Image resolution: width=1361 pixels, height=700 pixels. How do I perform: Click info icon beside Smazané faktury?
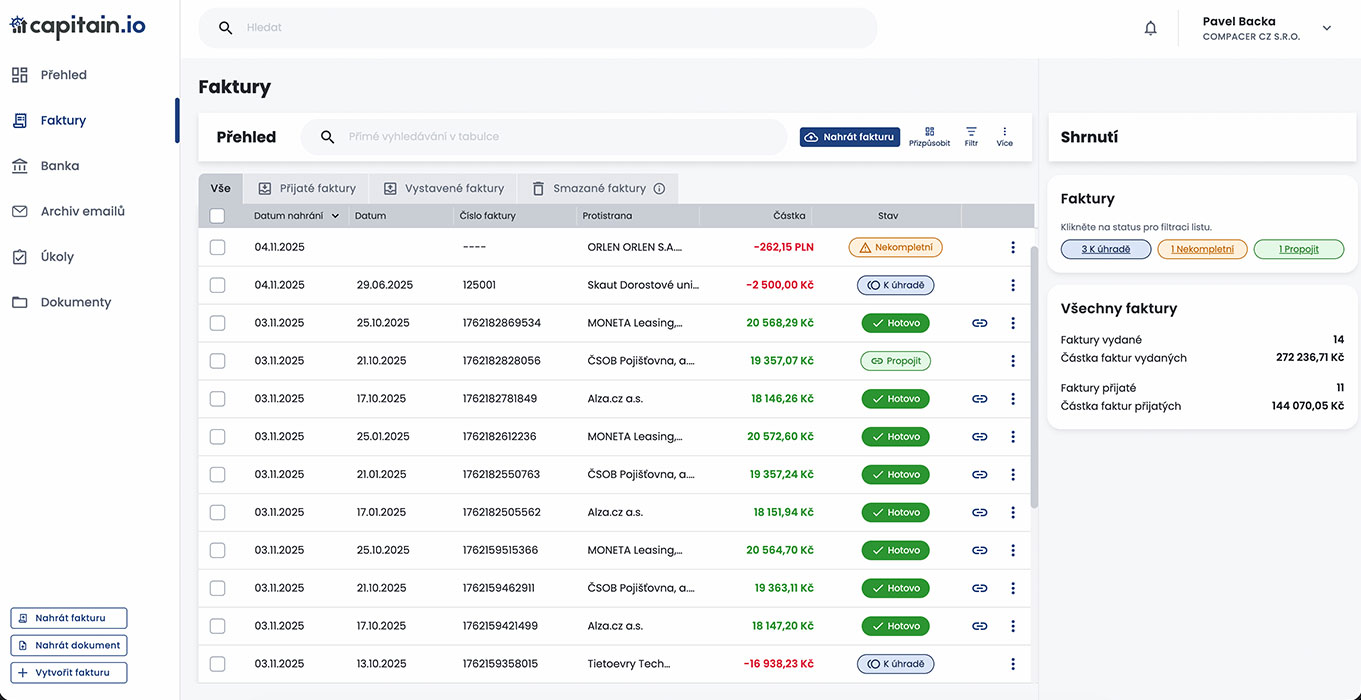(x=659, y=188)
